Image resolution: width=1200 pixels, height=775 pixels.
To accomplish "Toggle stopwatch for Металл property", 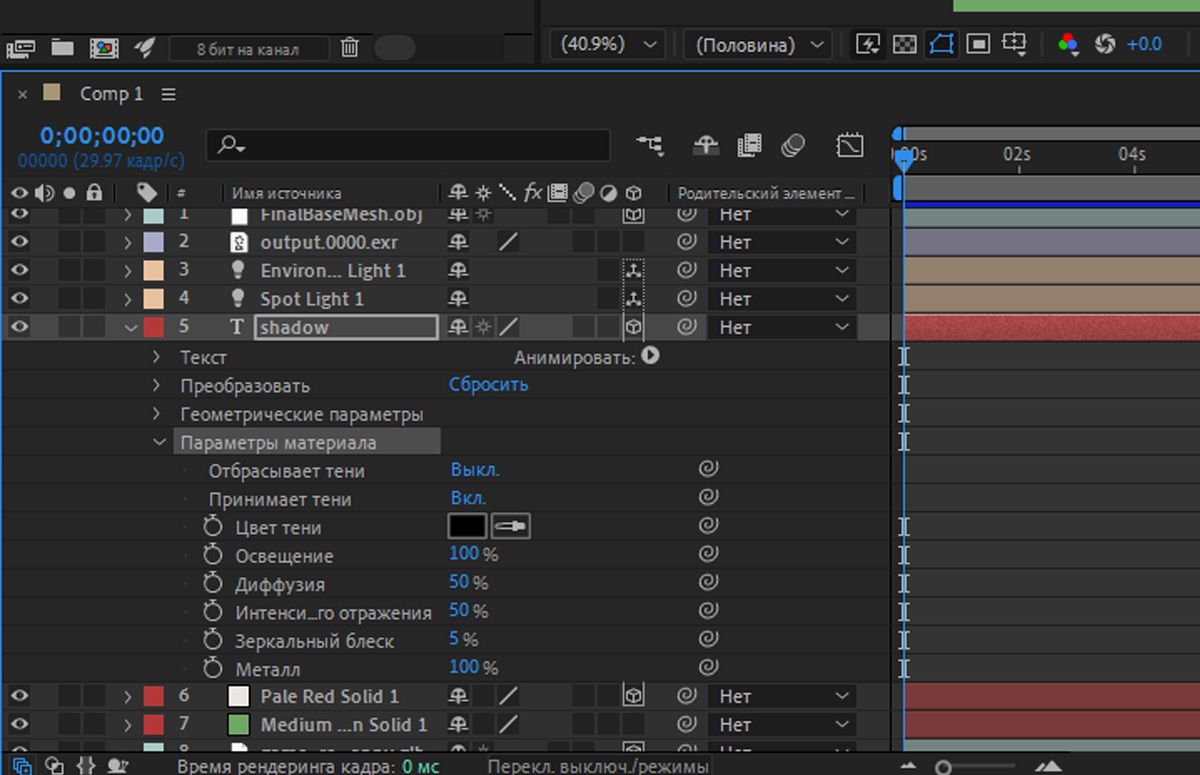I will 213,668.
